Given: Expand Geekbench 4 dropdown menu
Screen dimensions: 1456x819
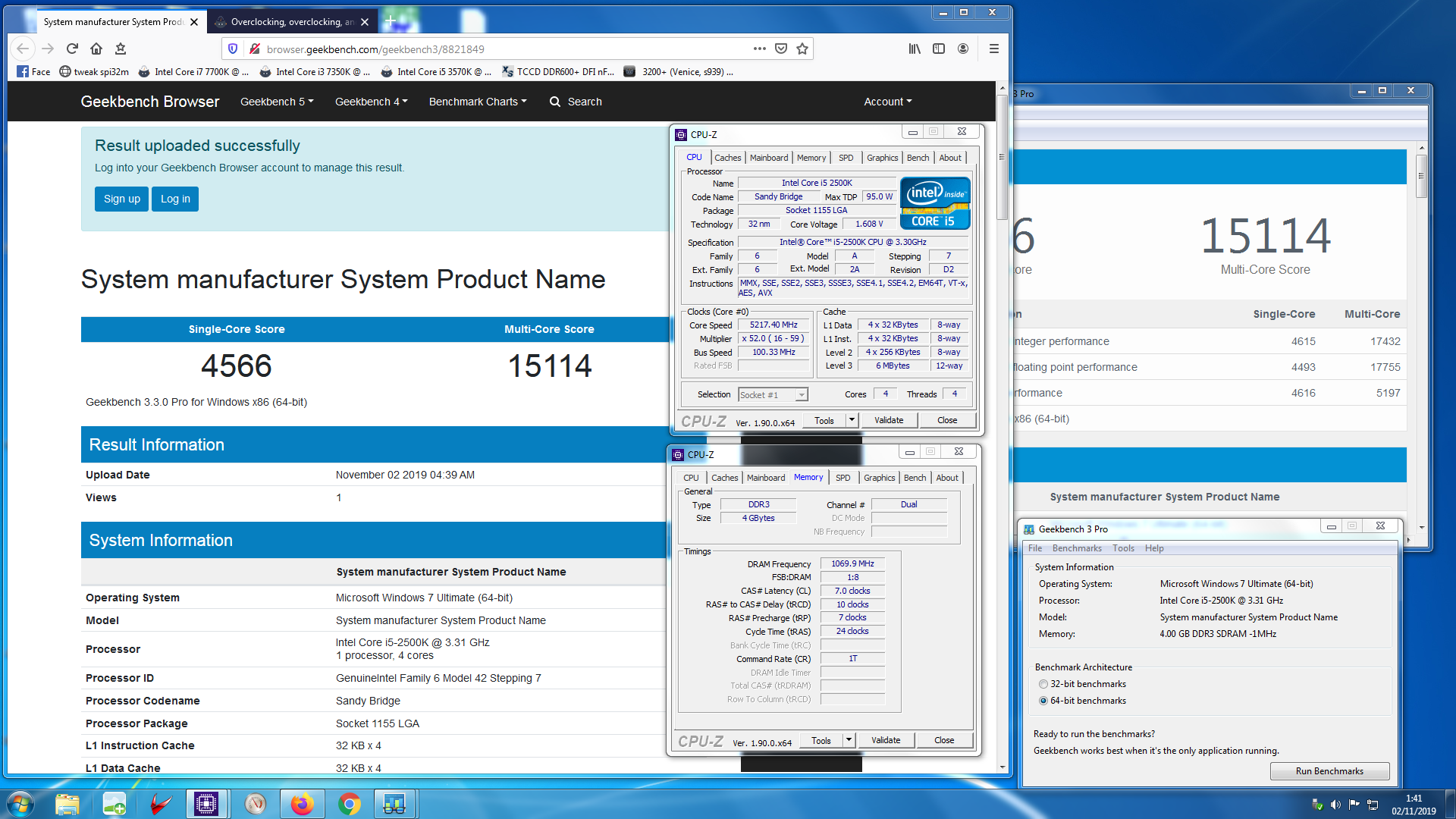Looking at the screenshot, I should 372,102.
